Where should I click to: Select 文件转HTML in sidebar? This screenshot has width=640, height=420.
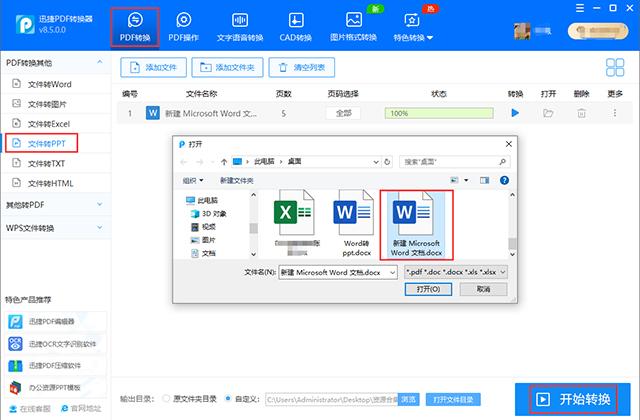pyautogui.click(x=56, y=183)
